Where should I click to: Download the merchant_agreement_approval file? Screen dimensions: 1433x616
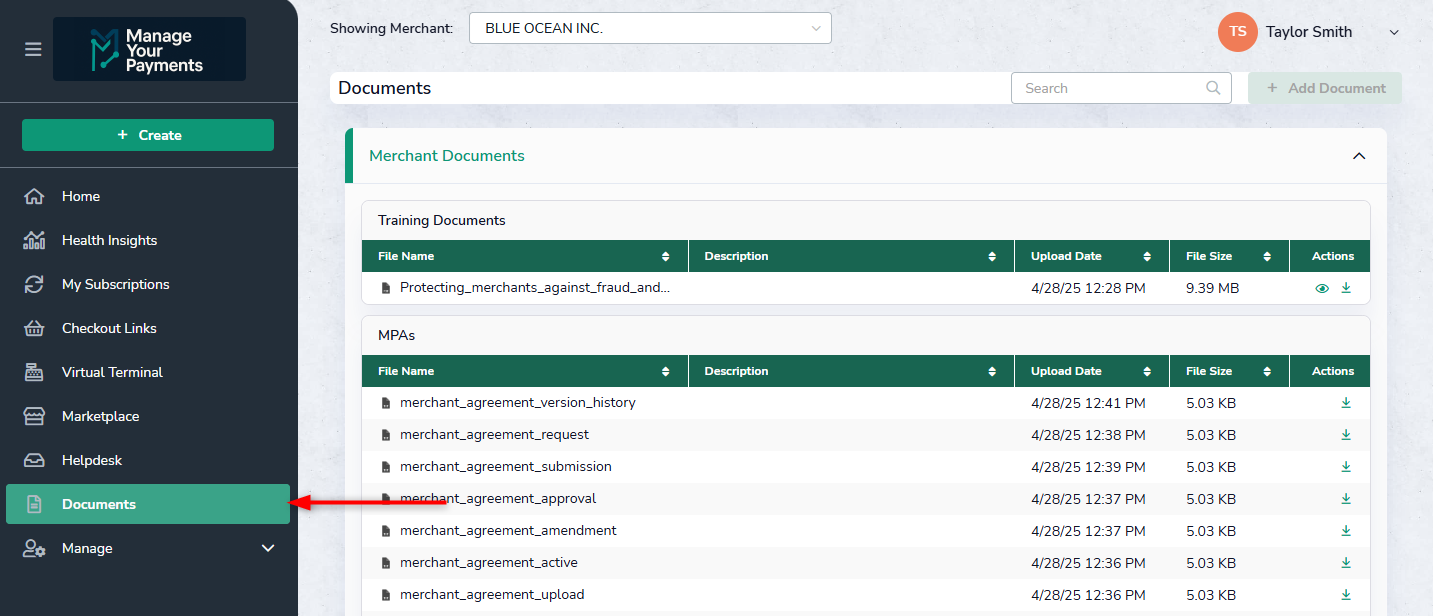pos(1346,499)
